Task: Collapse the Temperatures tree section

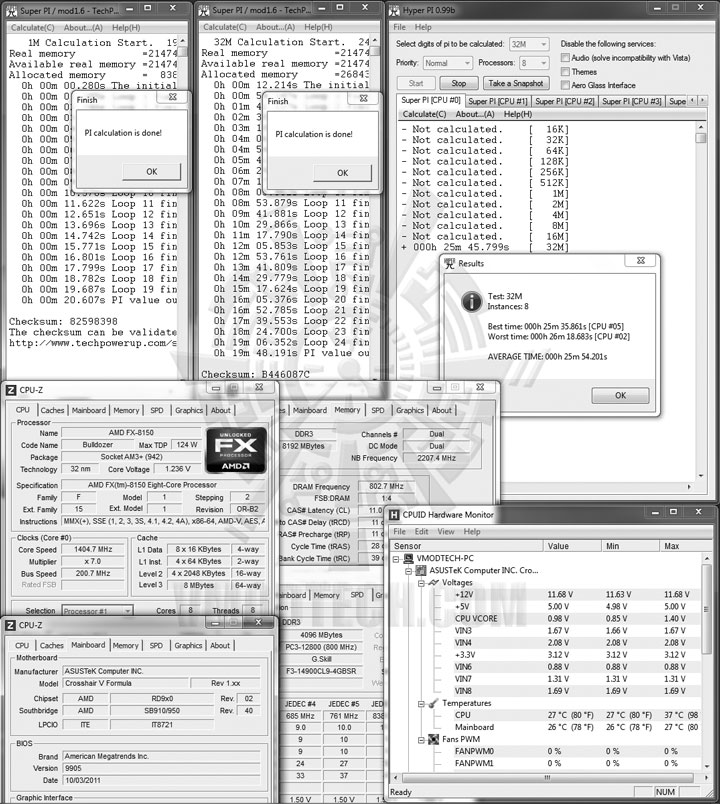Action: (x=421, y=704)
